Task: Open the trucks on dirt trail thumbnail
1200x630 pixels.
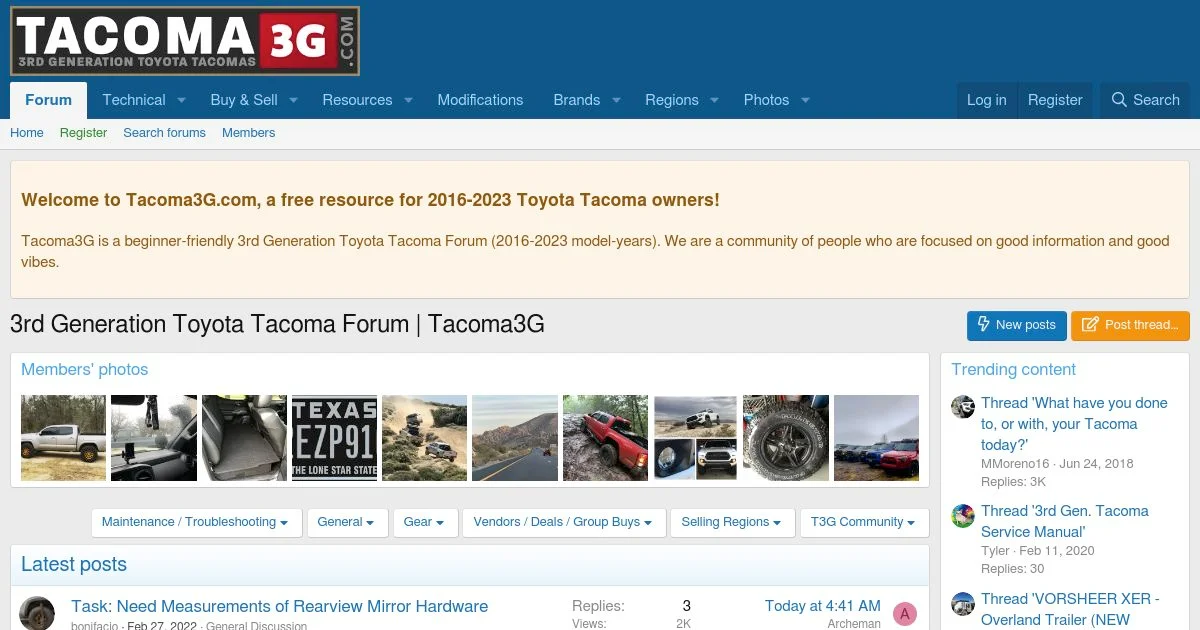Action: [425, 438]
